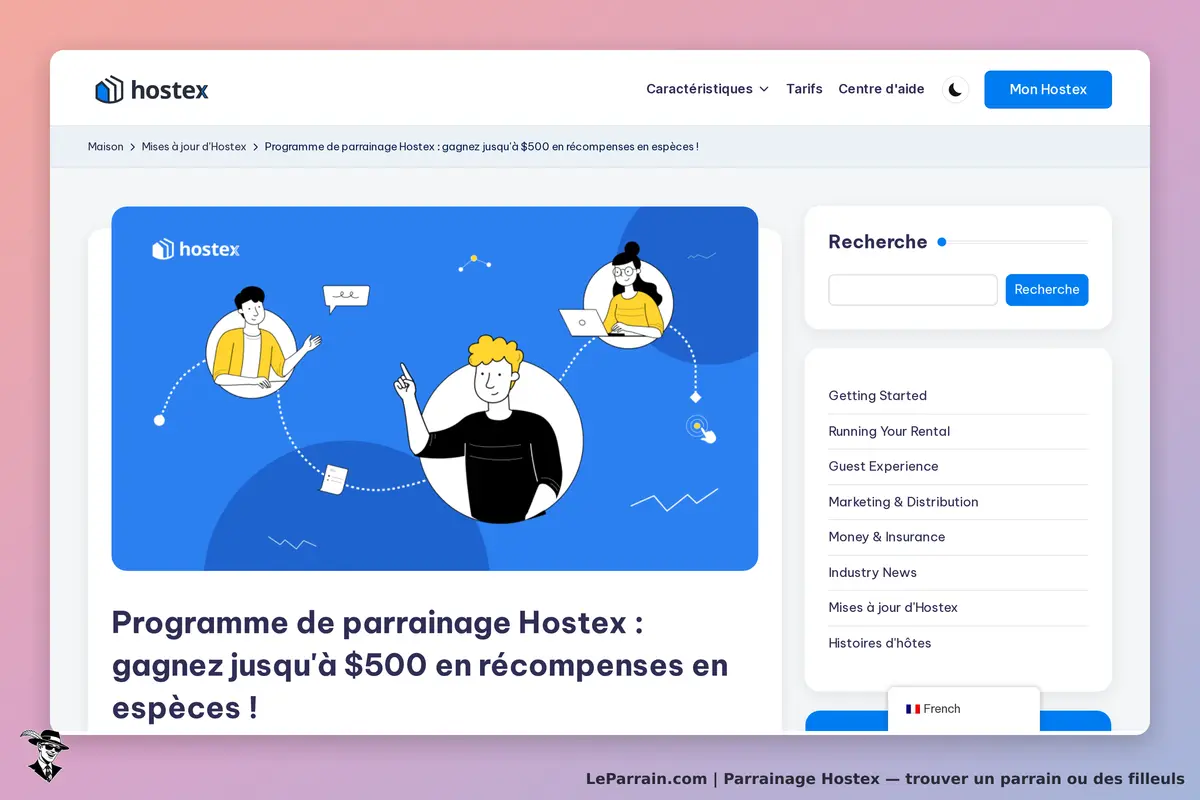Open the Getting Started category

pos(877,396)
